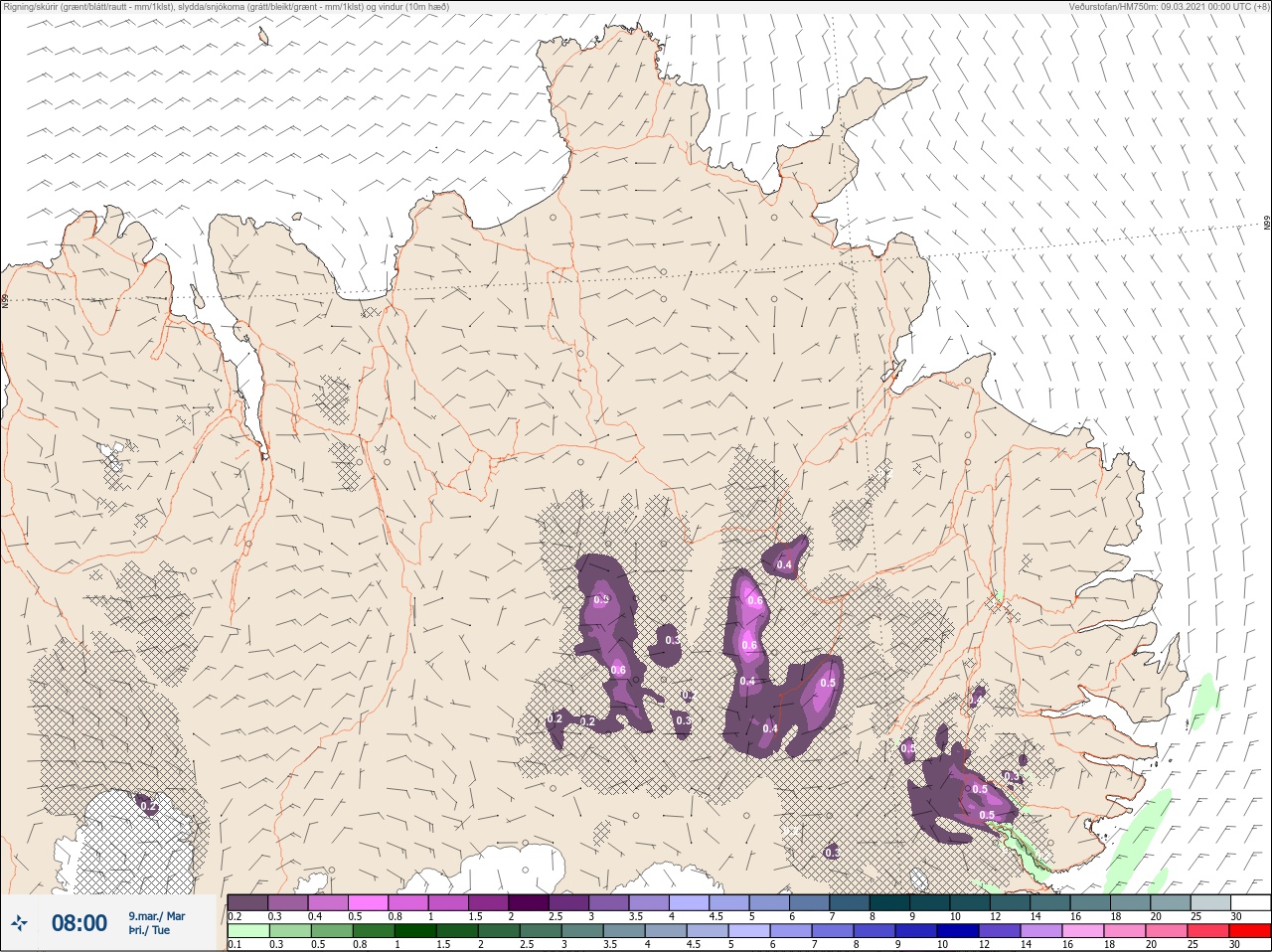Pick the lower legend swatch between 0.8 and 1
The height and width of the screenshot is (952, 1272).
373,931
